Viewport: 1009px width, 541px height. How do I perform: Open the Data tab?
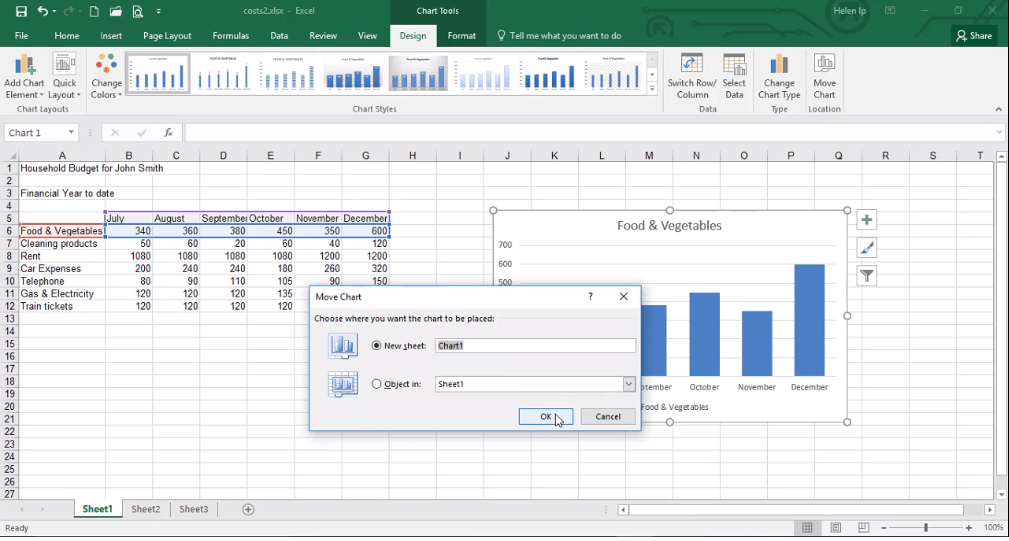(279, 36)
